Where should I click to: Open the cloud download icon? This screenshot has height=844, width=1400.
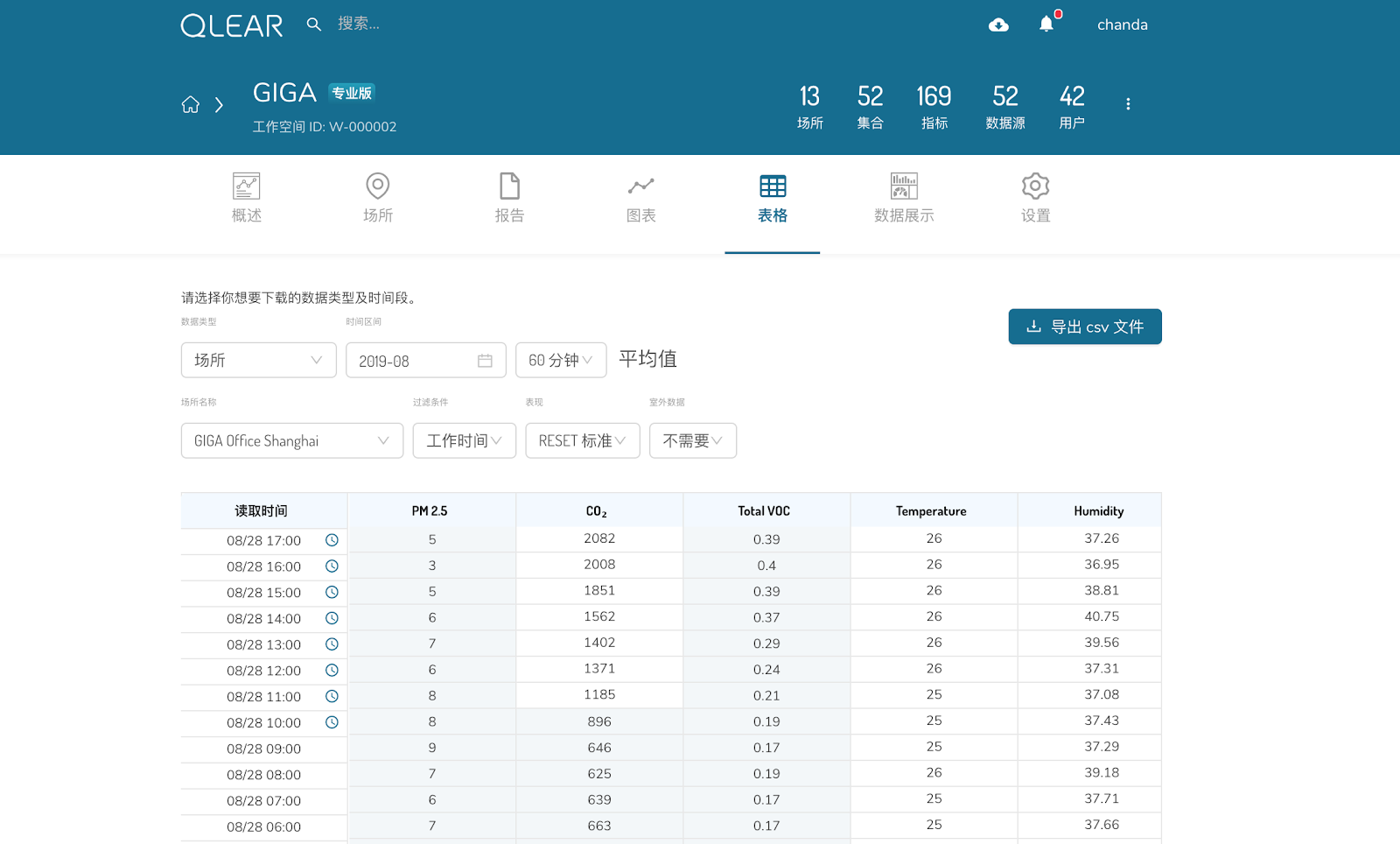998,25
